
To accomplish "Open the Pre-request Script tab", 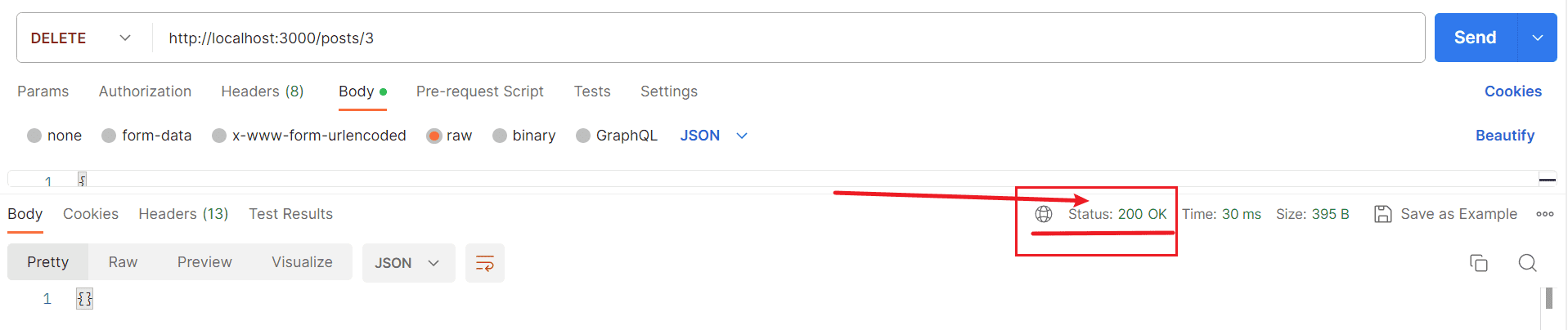I will [x=479, y=91].
